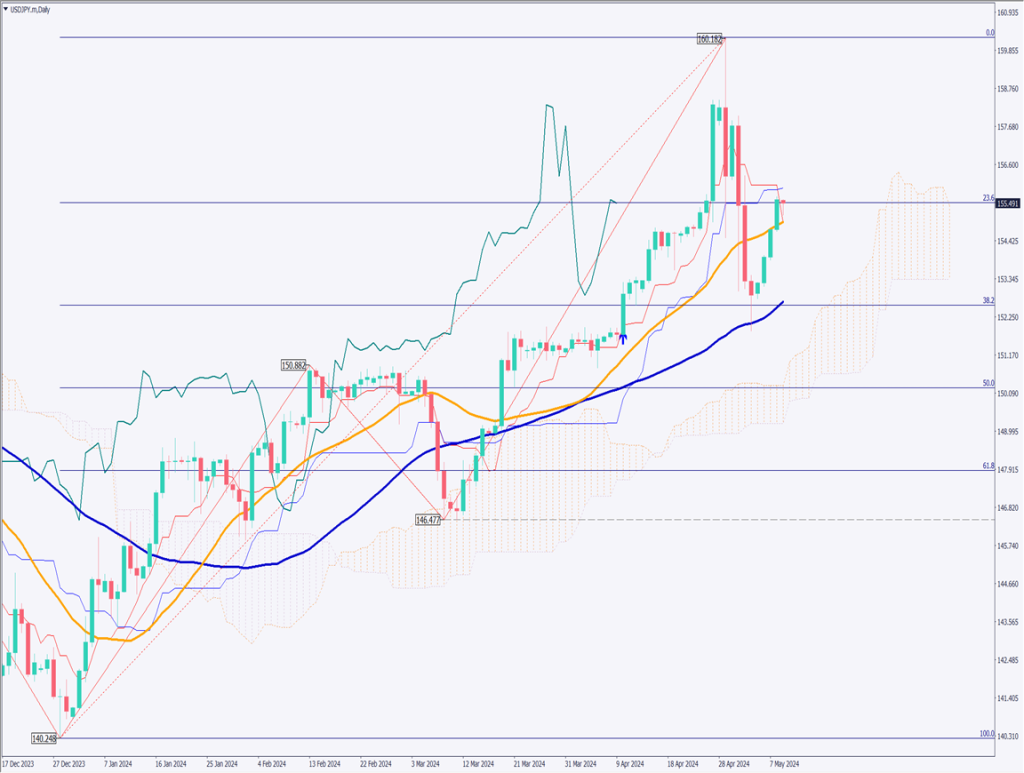Click the triangle beside USDJPY.m,Daily title
The height and width of the screenshot is (773, 1024).
pos(7,9)
